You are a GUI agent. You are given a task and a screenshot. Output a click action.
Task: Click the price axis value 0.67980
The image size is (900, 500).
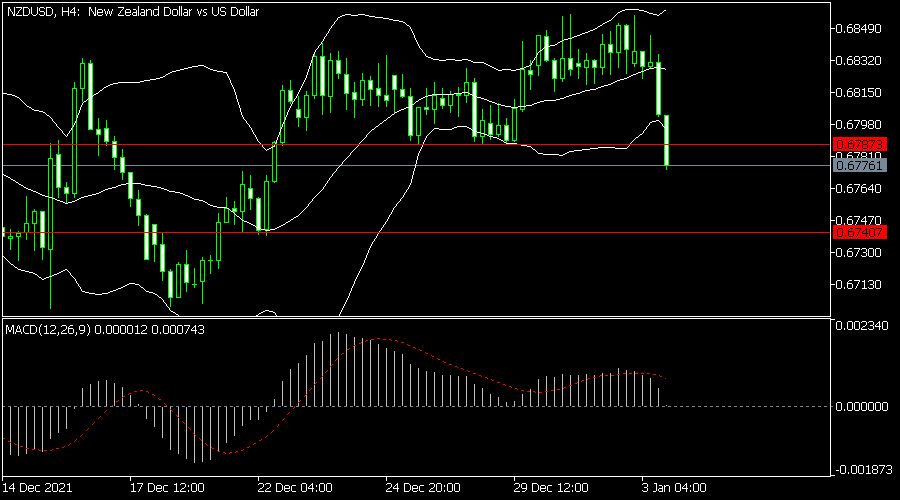[859, 124]
